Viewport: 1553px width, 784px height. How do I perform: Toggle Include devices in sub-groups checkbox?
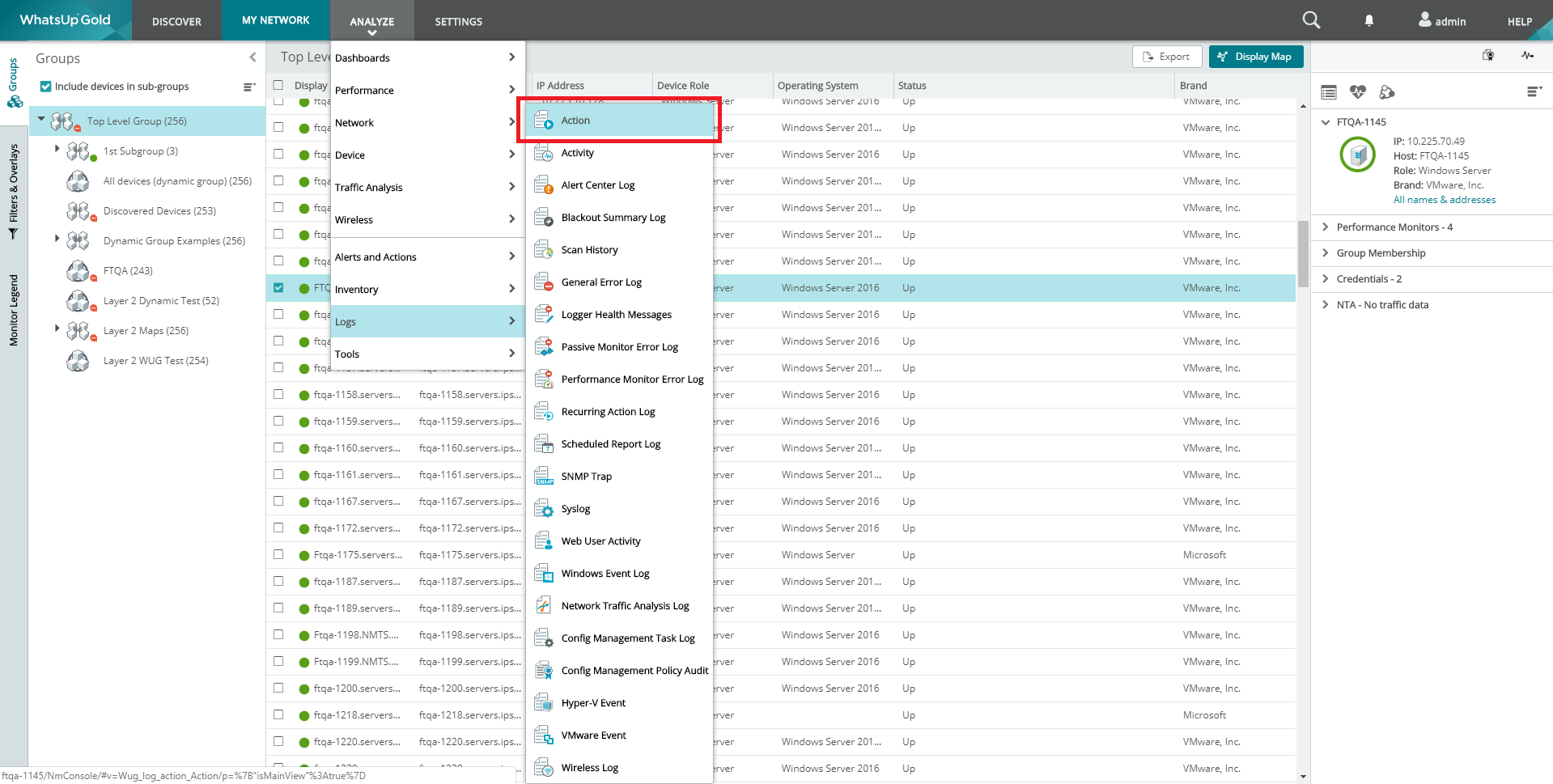46,87
